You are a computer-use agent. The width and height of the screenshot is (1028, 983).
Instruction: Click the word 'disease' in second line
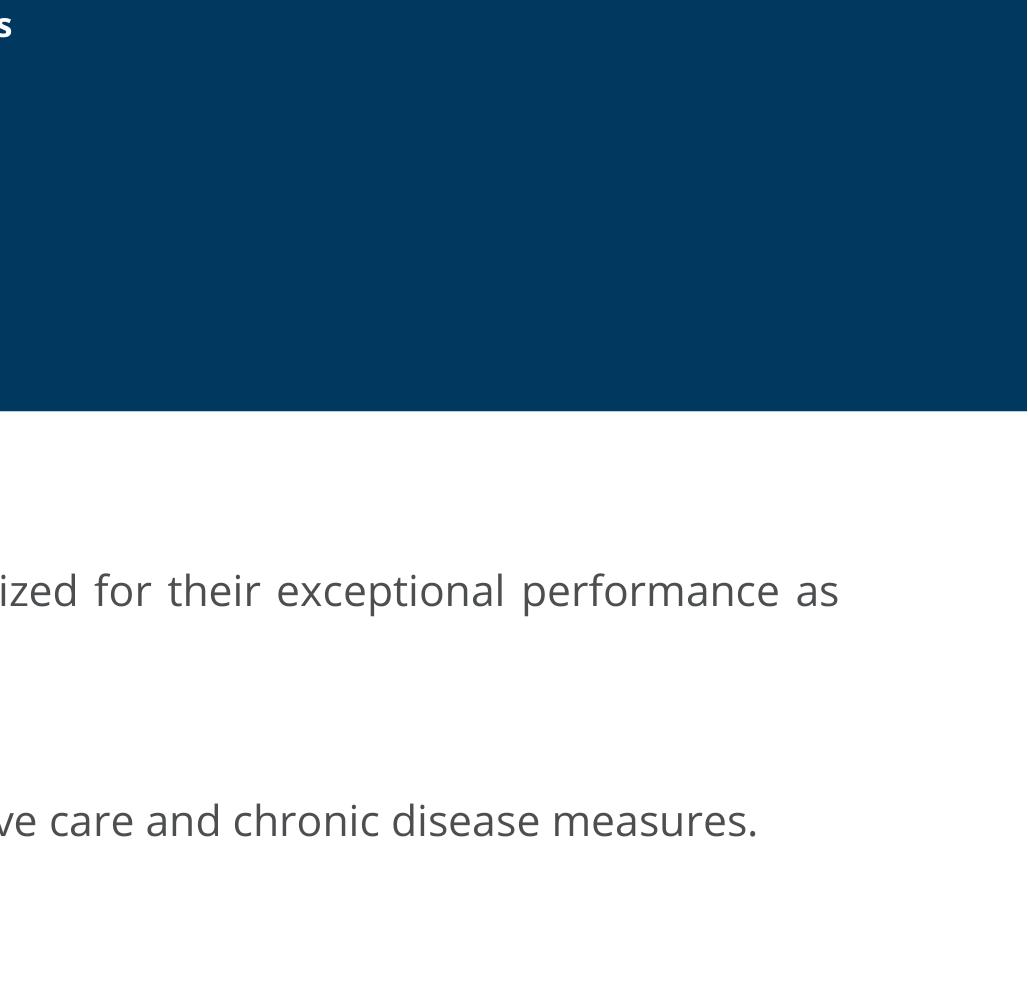click(465, 820)
